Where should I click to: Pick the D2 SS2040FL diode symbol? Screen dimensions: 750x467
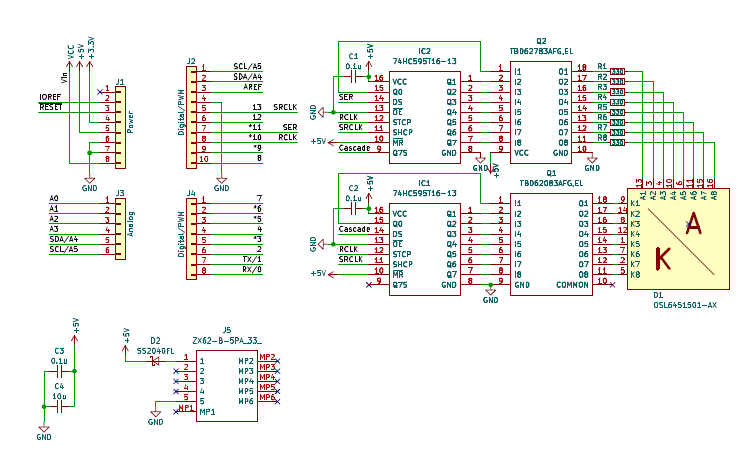coord(155,360)
